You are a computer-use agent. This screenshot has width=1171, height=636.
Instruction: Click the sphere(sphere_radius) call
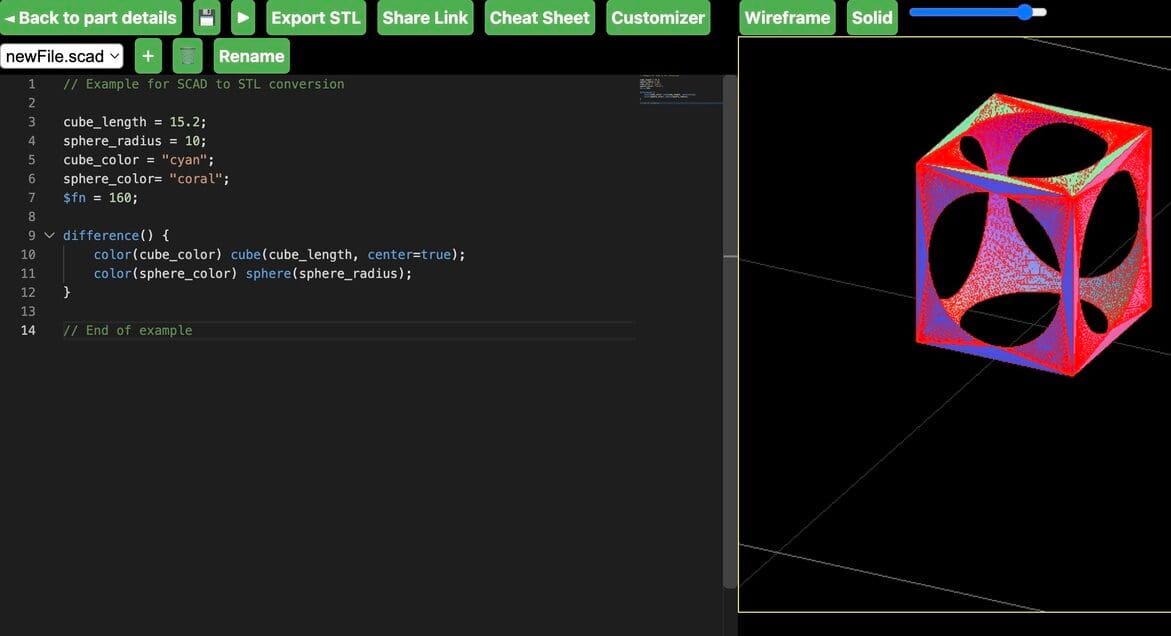point(329,274)
